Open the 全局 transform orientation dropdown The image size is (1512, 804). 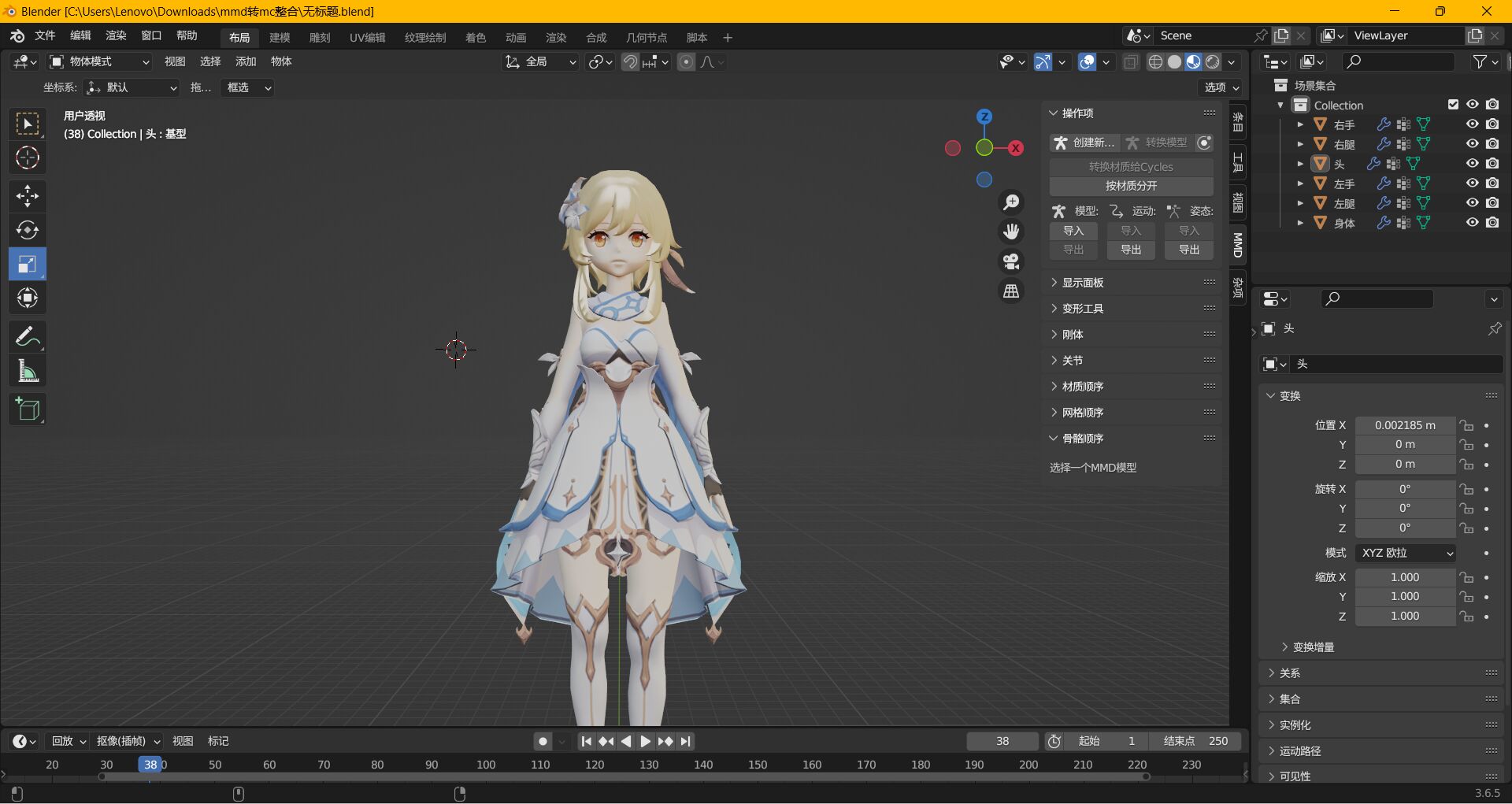tap(540, 61)
